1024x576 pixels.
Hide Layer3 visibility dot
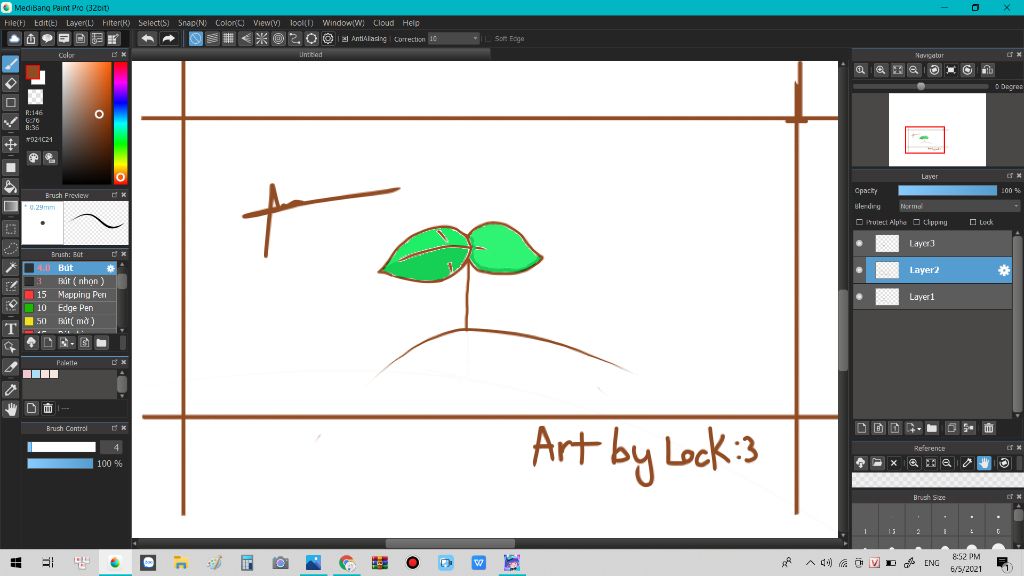[x=859, y=243]
